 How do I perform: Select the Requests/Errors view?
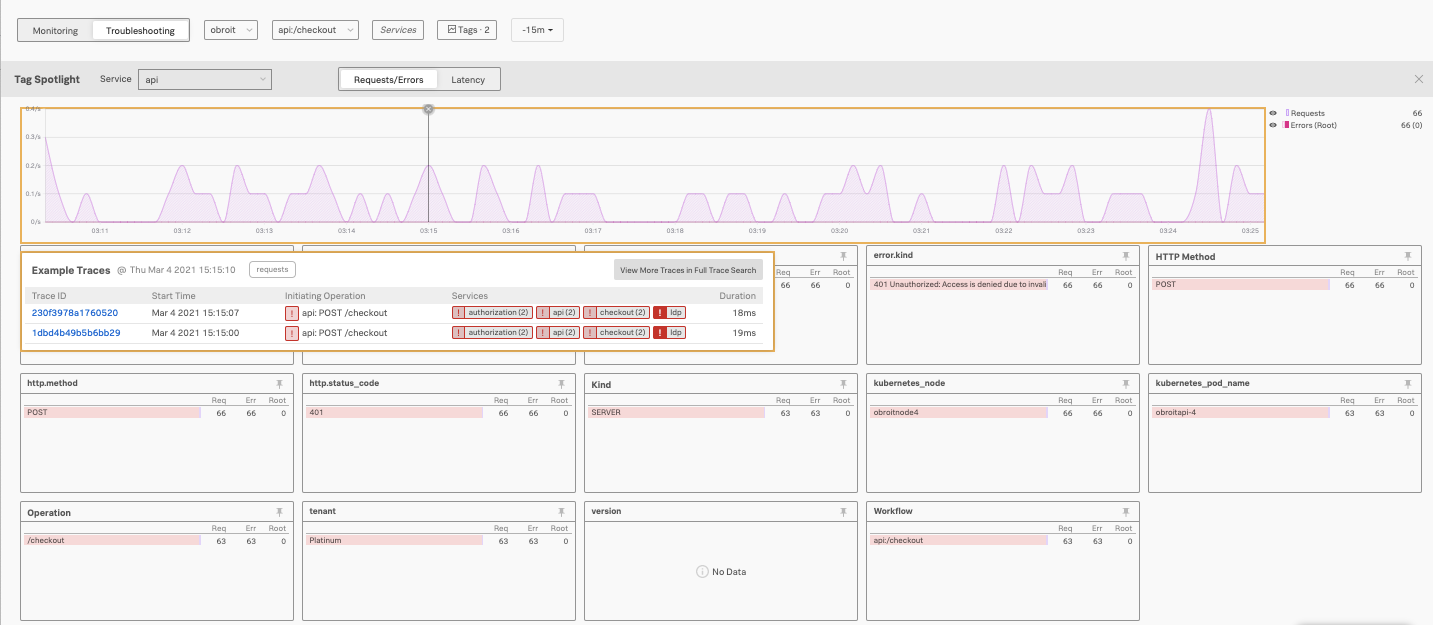388,79
